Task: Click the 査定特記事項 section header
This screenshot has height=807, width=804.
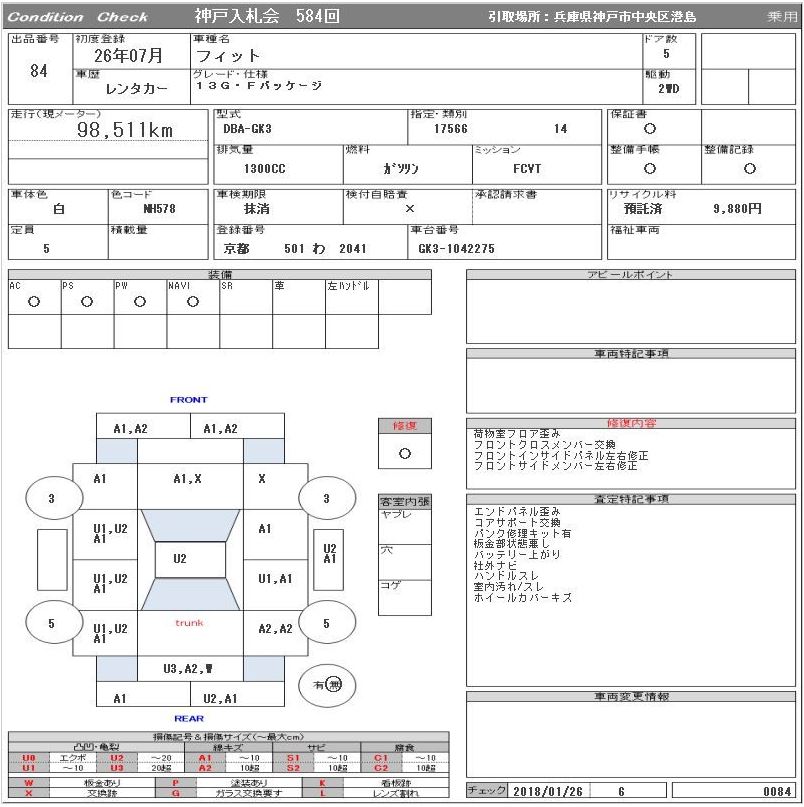Action: click(x=631, y=499)
